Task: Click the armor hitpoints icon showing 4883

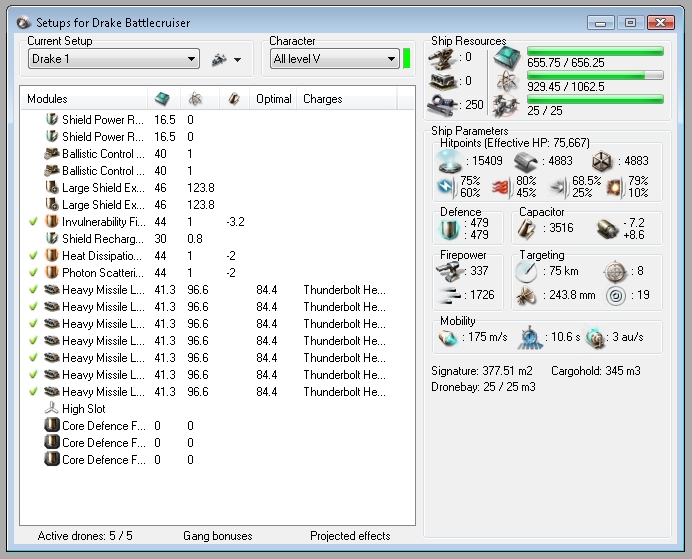Action: pyautogui.click(x=526, y=161)
